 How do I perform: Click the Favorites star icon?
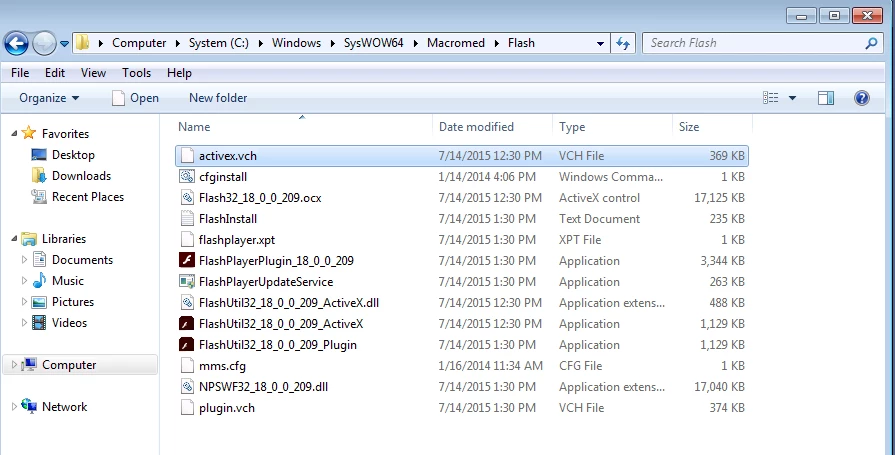tap(29, 133)
